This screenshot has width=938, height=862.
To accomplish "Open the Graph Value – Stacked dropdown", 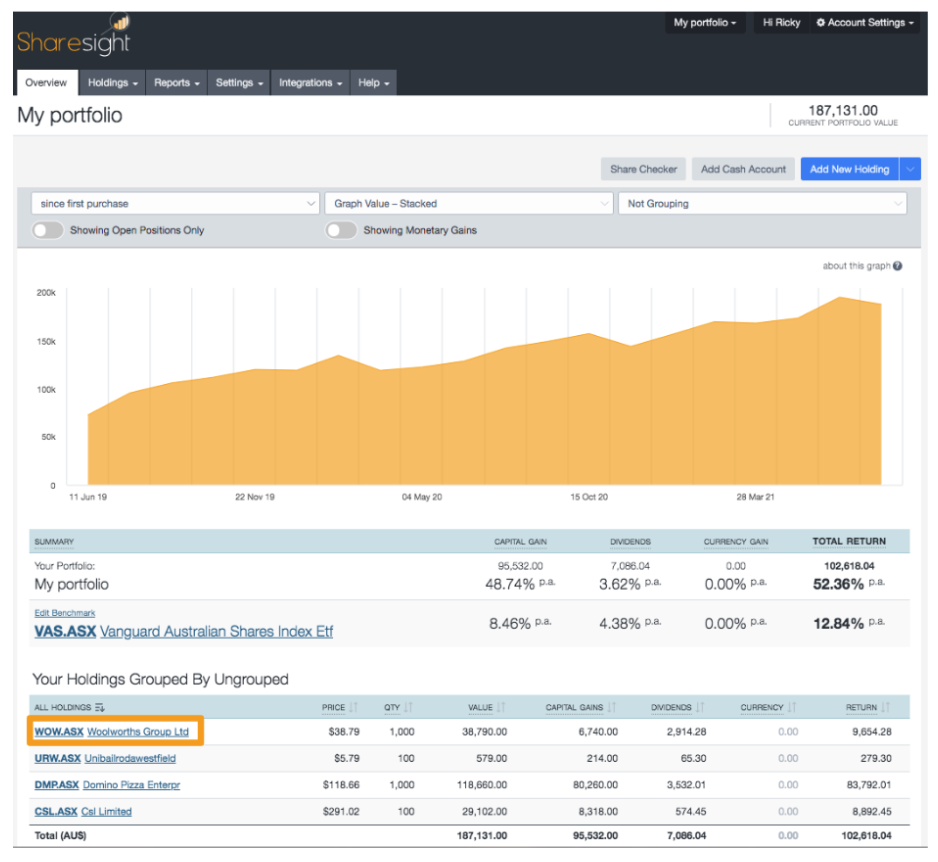I will tap(468, 203).
